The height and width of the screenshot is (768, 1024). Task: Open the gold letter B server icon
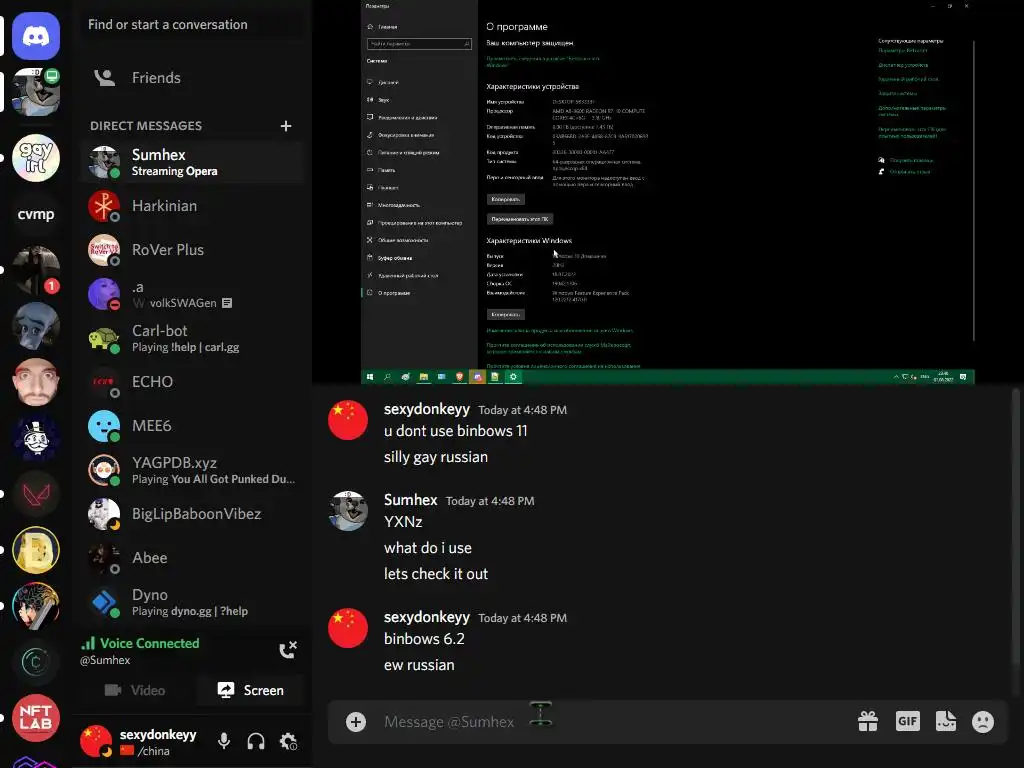pyautogui.click(x=36, y=550)
